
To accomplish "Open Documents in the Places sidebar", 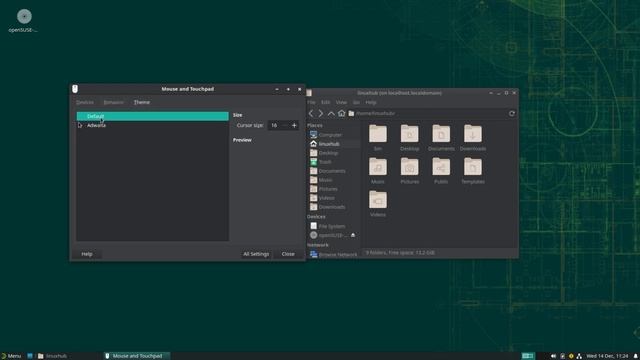I will 333,171.
